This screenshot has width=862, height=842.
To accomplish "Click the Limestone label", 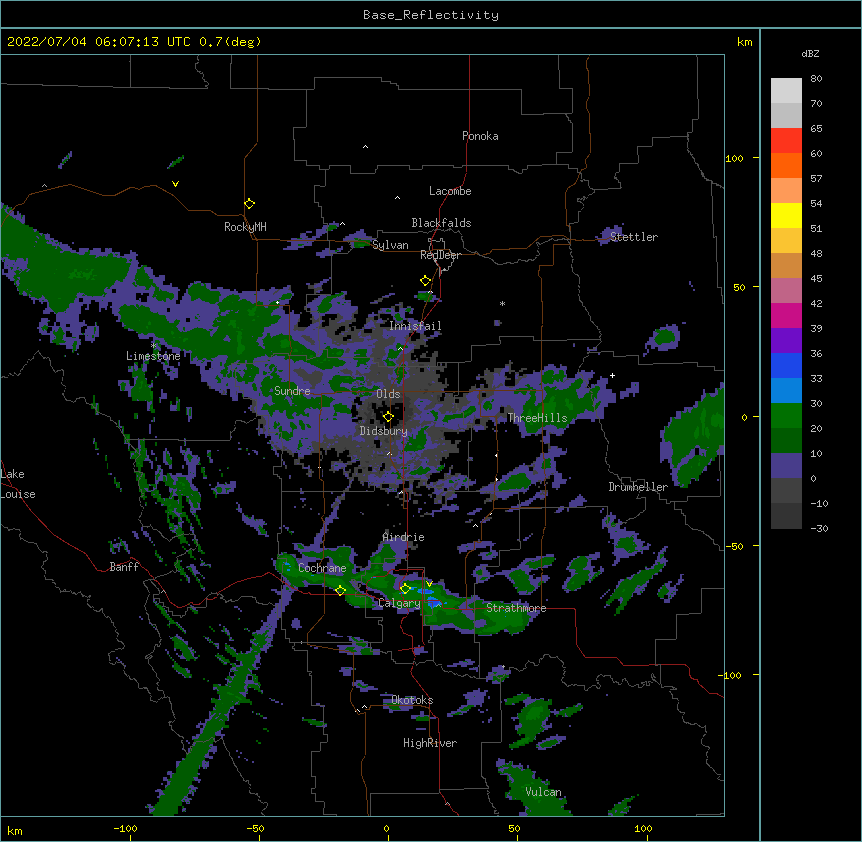I will pos(153,356).
